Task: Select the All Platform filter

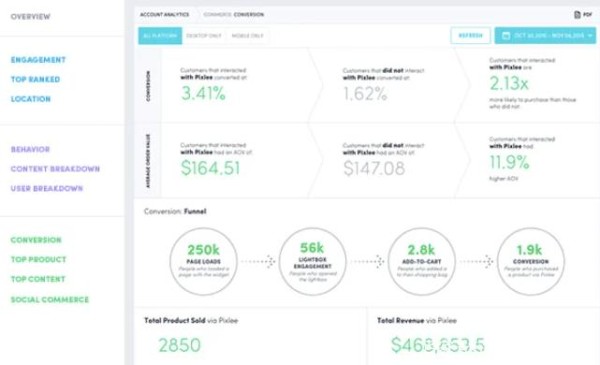Action: tap(160, 36)
